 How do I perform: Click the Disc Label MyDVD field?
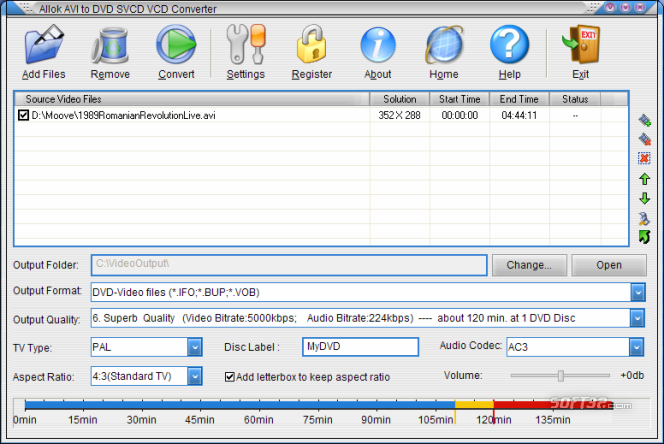(360, 347)
